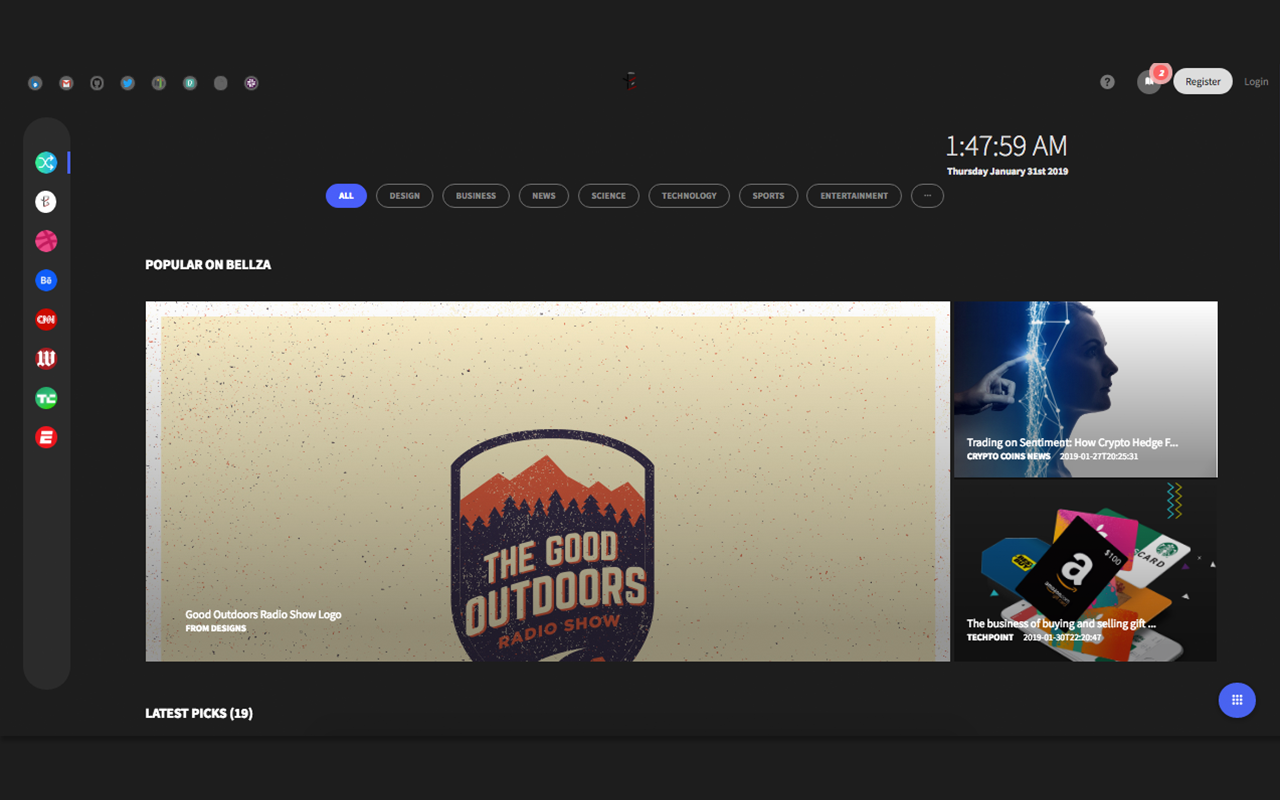Image resolution: width=1280 pixels, height=800 pixels.
Task: Click the 'FROM DESIGNS' label
Action: pyautogui.click(x=216, y=629)
